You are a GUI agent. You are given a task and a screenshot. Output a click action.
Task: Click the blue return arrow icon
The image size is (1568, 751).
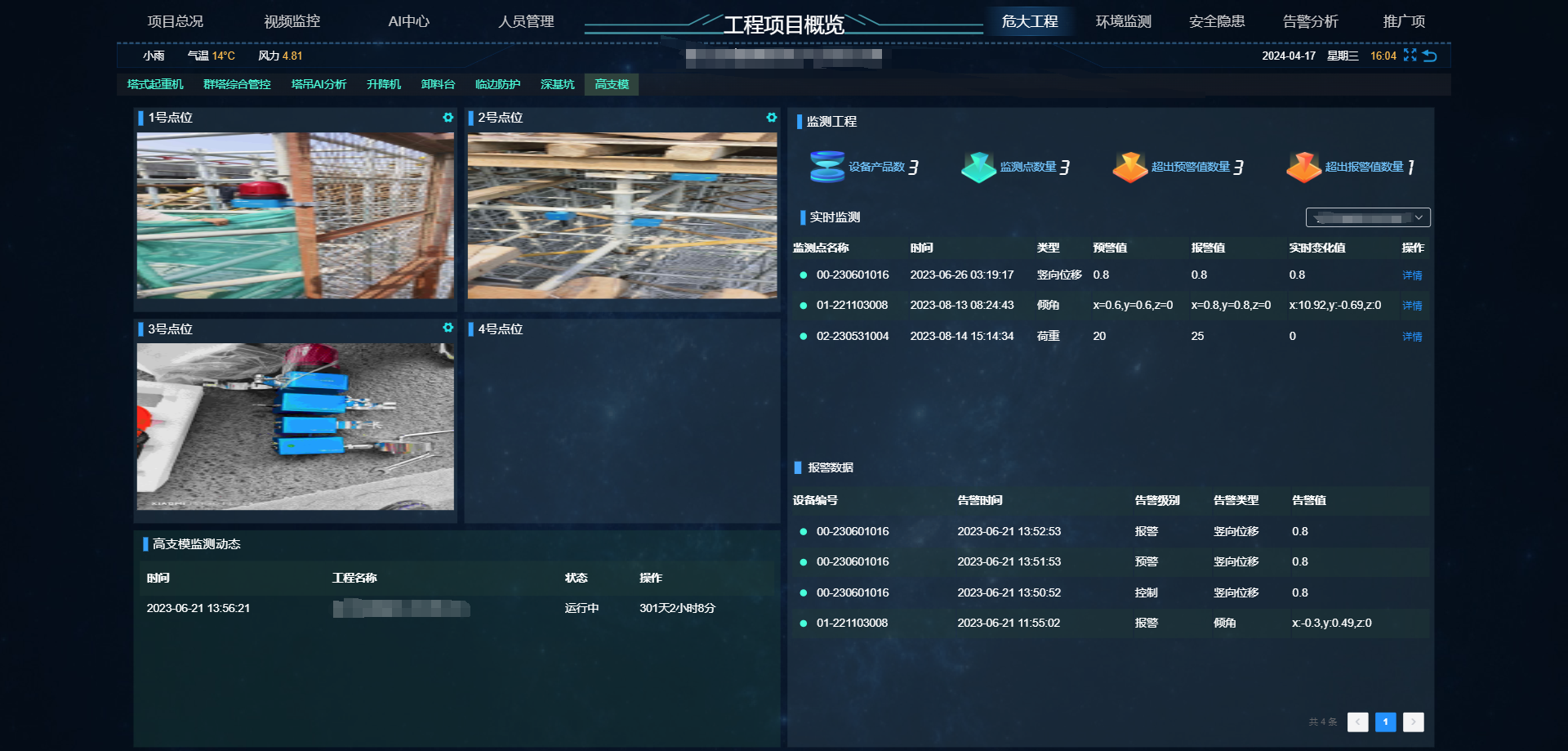pyautogui.click(x=1429, y=56)
